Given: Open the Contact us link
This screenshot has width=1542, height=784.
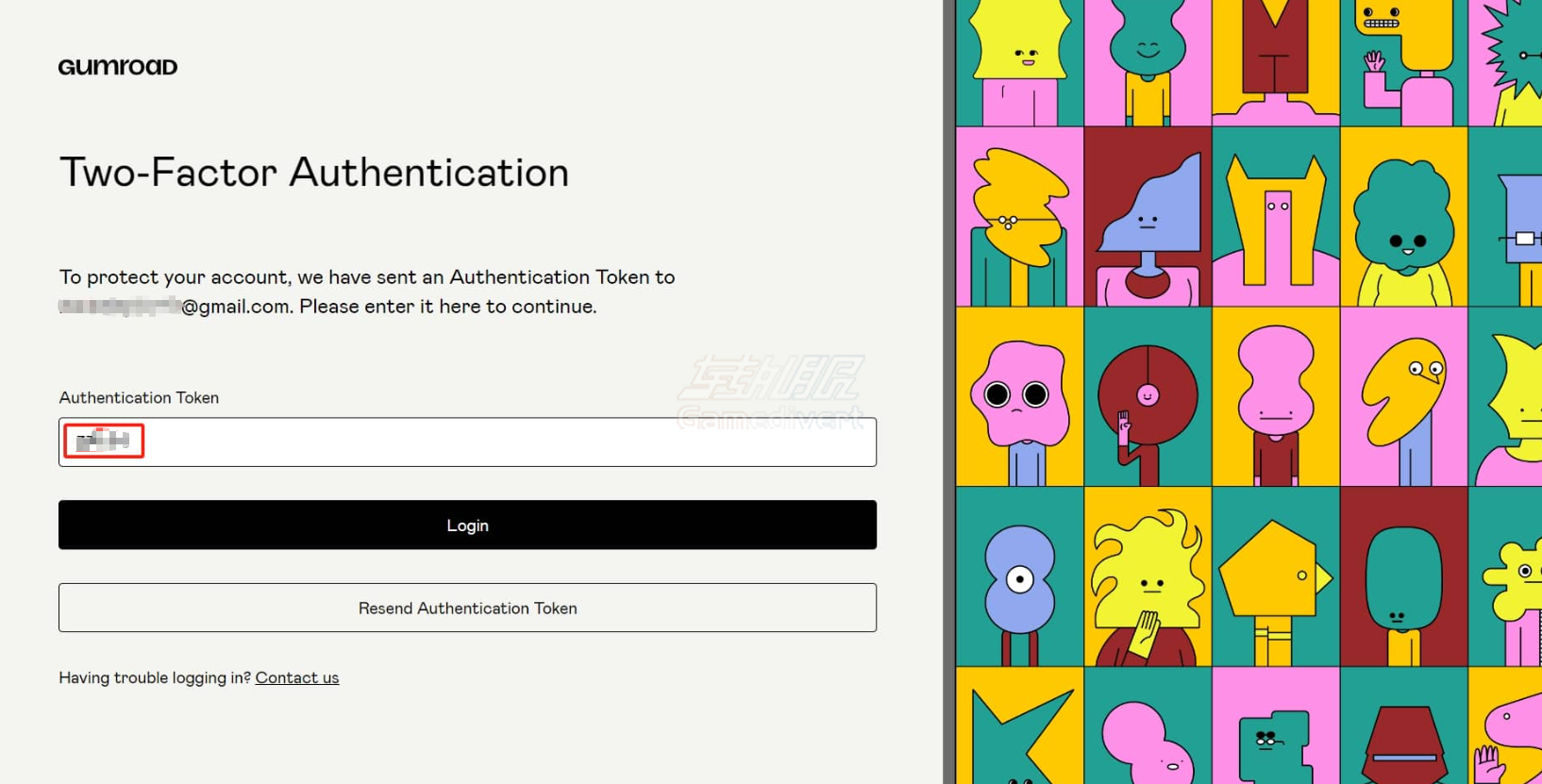Looking at the screenshot, I should [296, 677].
